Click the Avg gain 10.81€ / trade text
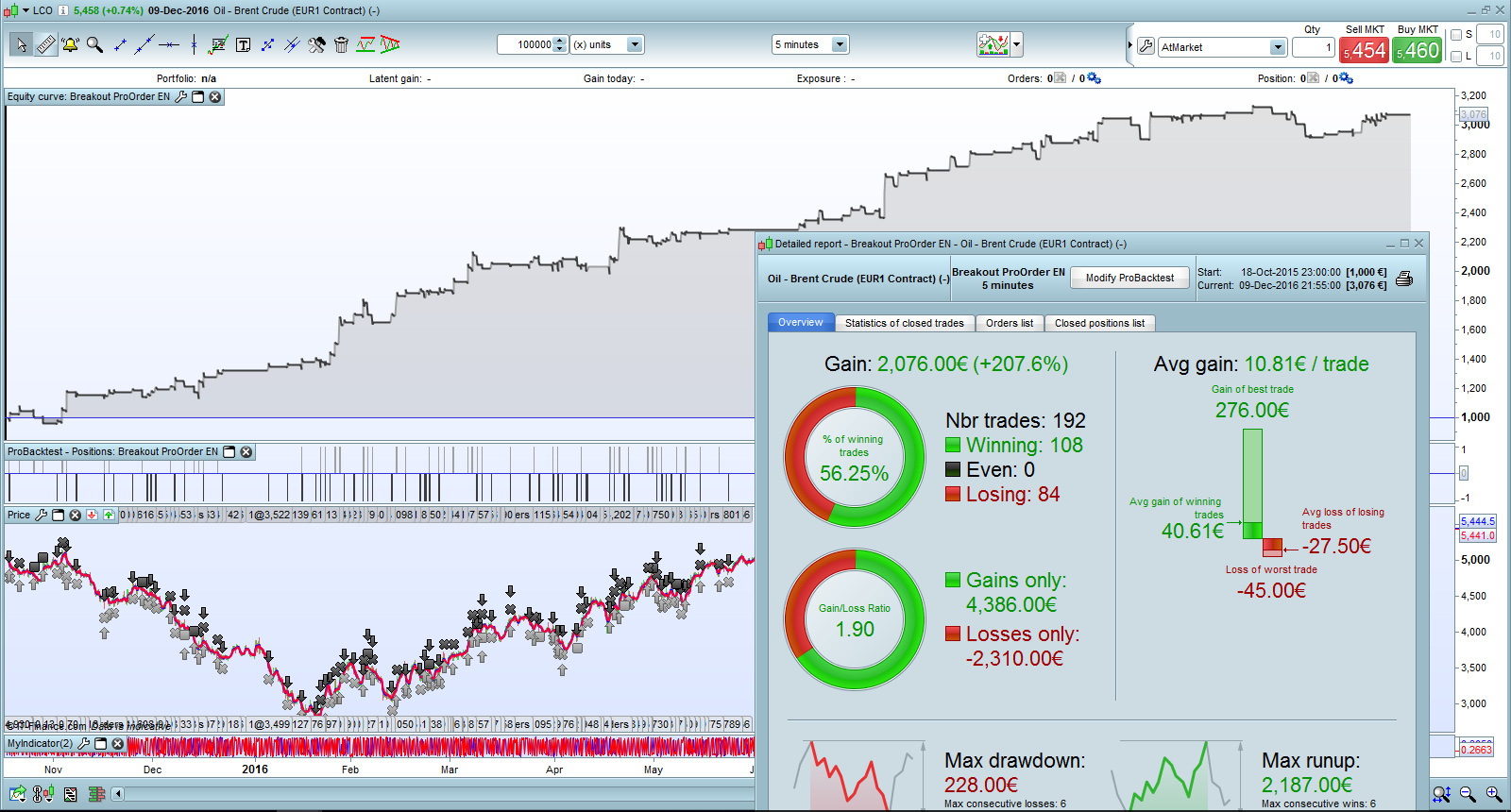 (1262, 364)
